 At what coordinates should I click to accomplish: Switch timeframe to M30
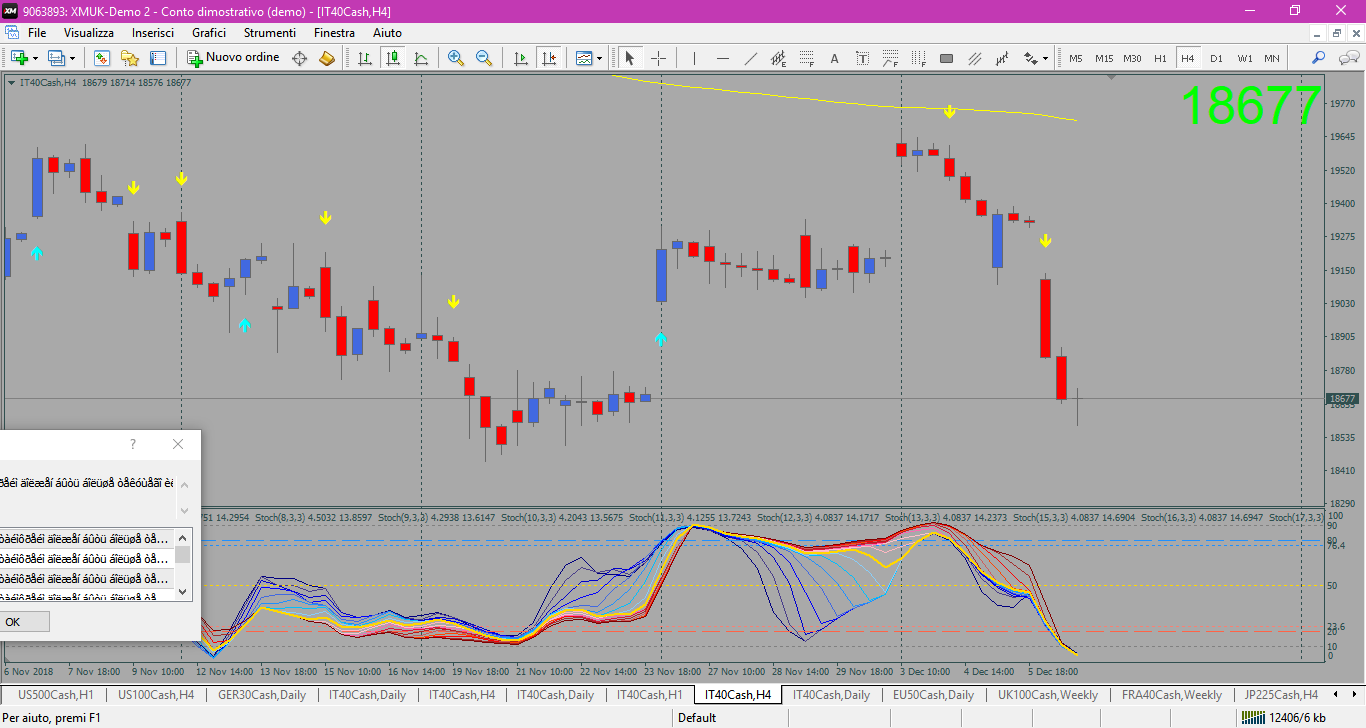point(1132,58)
